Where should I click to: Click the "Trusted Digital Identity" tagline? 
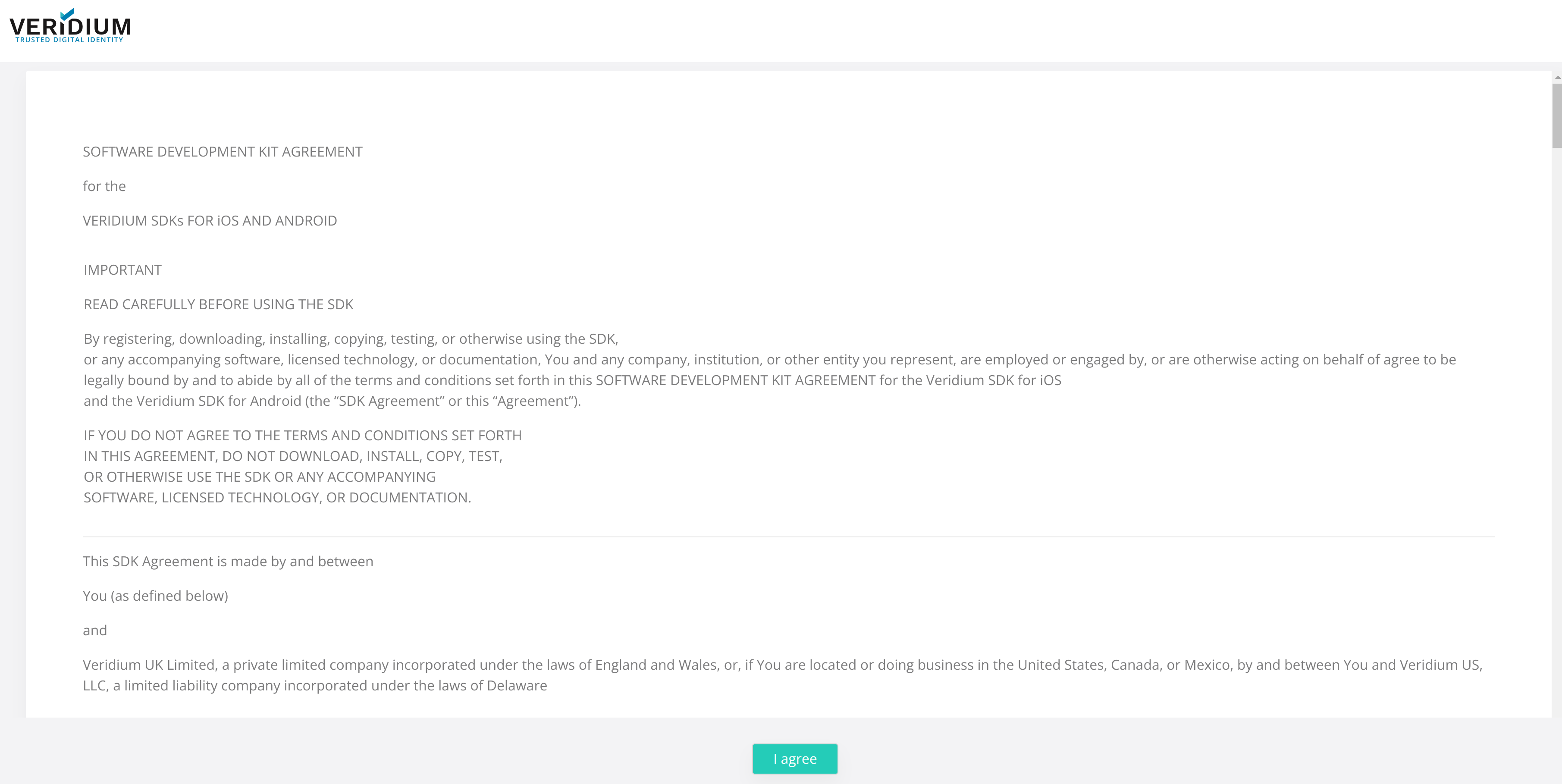(69, 40)
